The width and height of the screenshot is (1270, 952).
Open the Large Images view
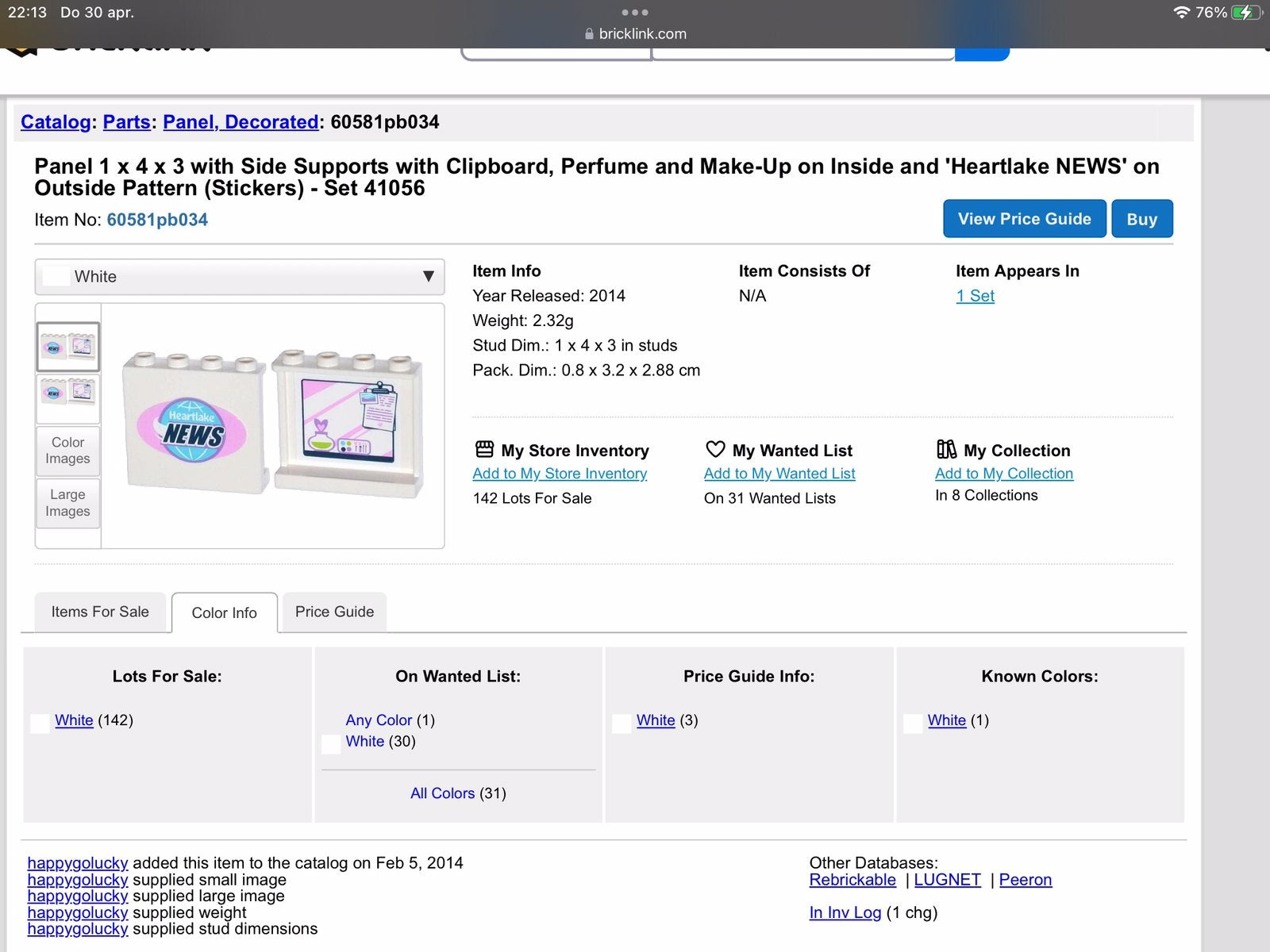coord(67,503)
